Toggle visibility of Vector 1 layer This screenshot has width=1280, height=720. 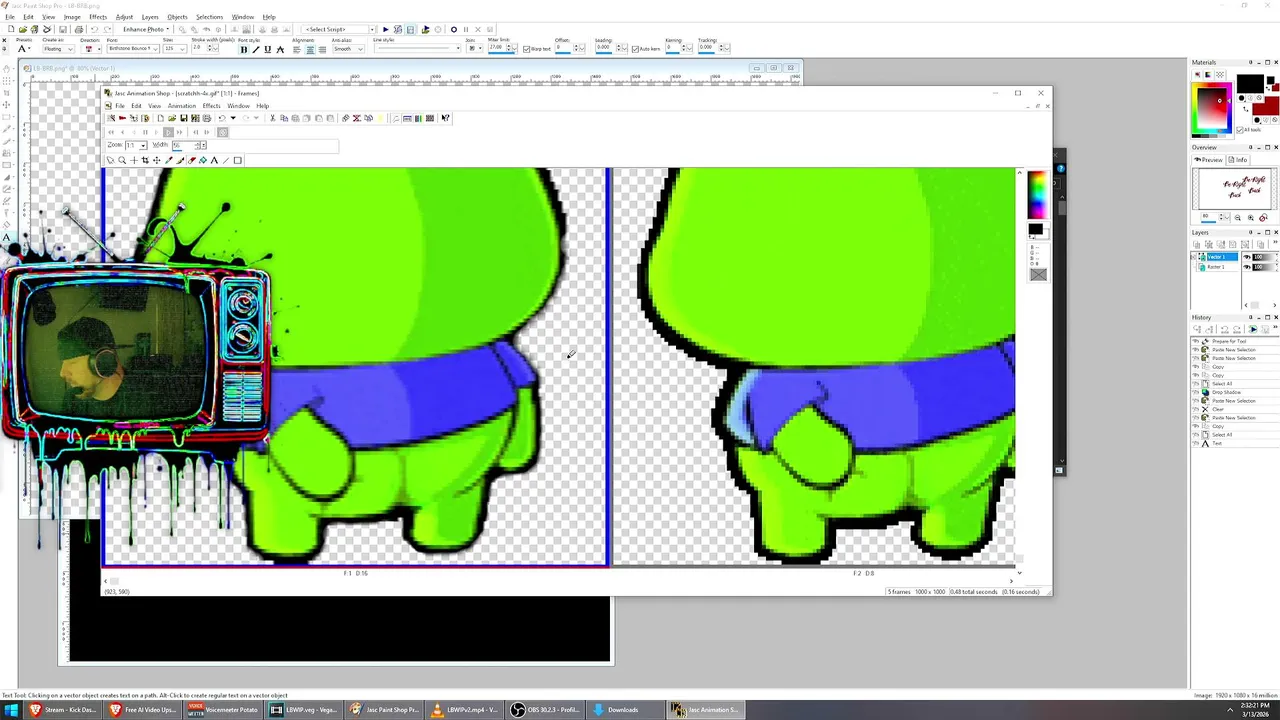1247,256
